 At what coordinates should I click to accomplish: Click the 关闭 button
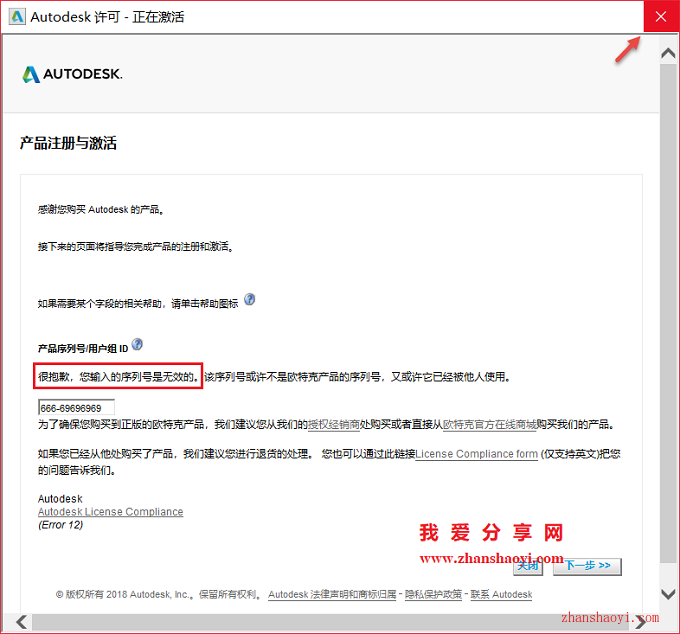pos(528,566)
